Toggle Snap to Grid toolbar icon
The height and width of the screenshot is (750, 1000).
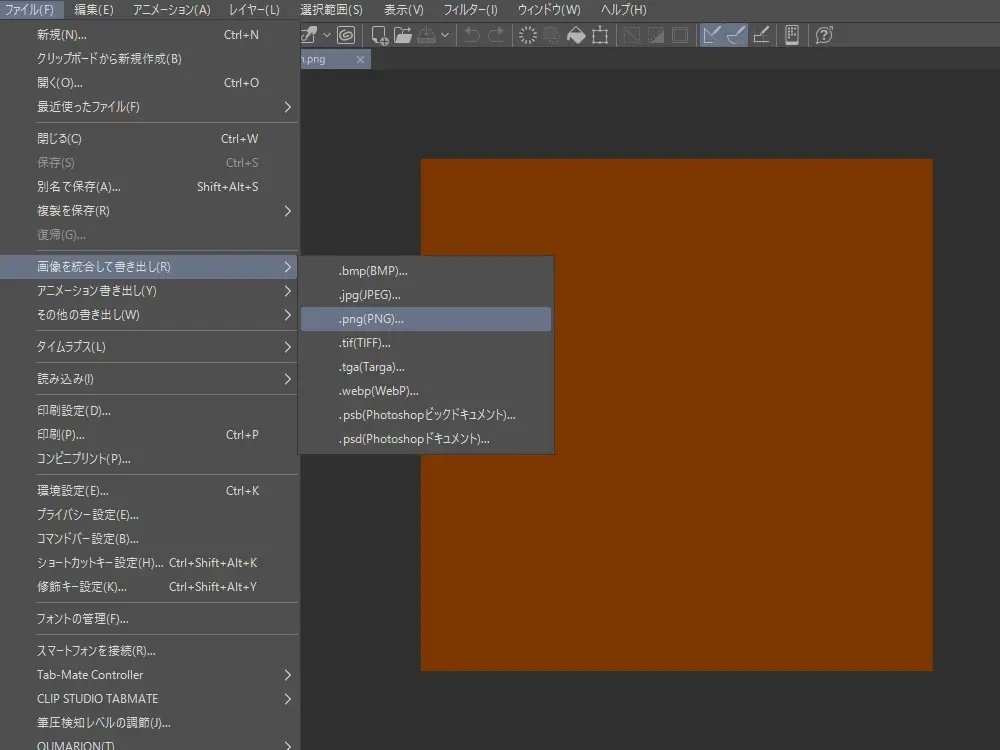click(x=761, y=35)
